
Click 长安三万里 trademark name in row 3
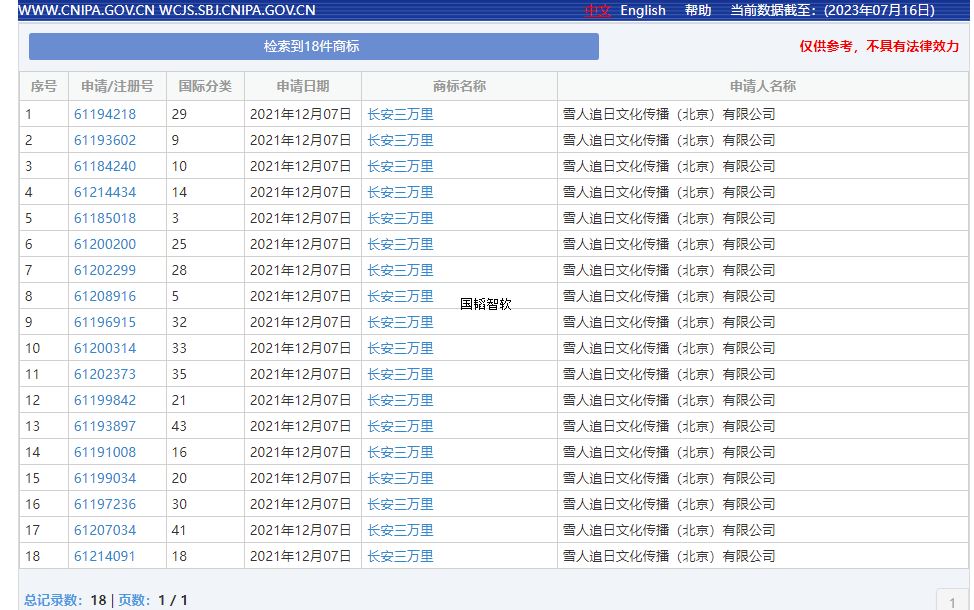tap(400, 166)
